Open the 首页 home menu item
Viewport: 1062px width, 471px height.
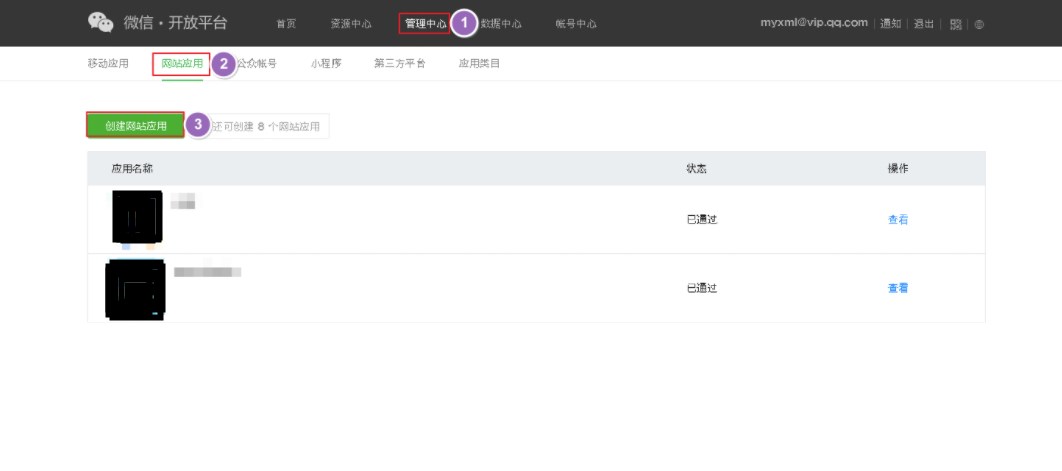(x=286, y=24)
